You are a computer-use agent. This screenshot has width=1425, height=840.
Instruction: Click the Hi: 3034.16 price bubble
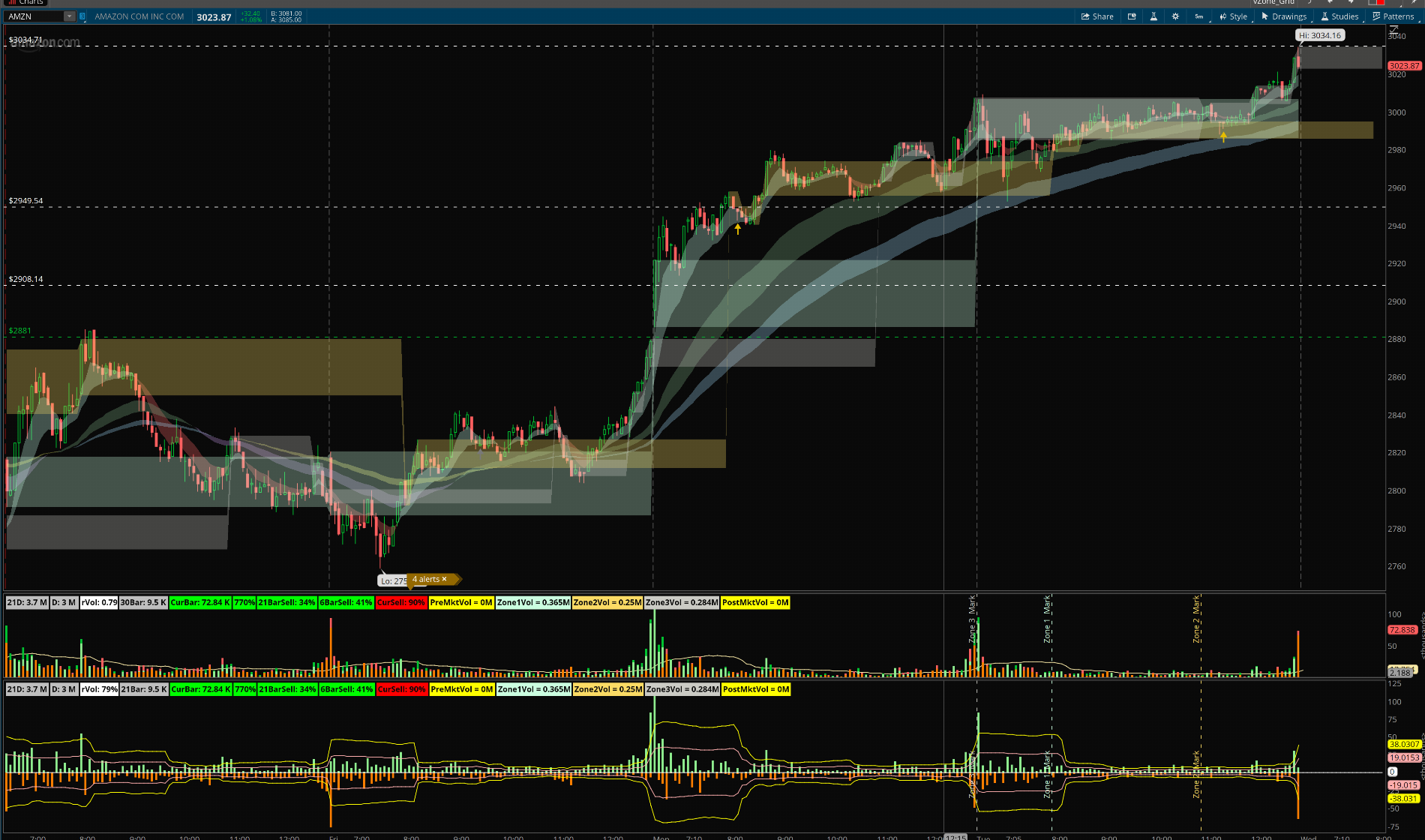tap(1319, 35)
